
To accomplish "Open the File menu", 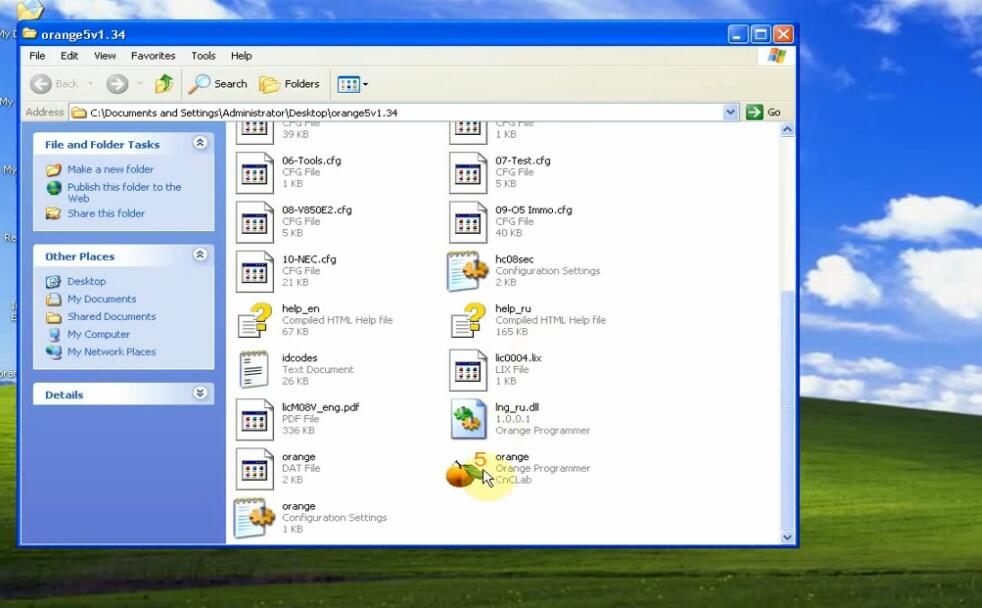I will point(38,56).
